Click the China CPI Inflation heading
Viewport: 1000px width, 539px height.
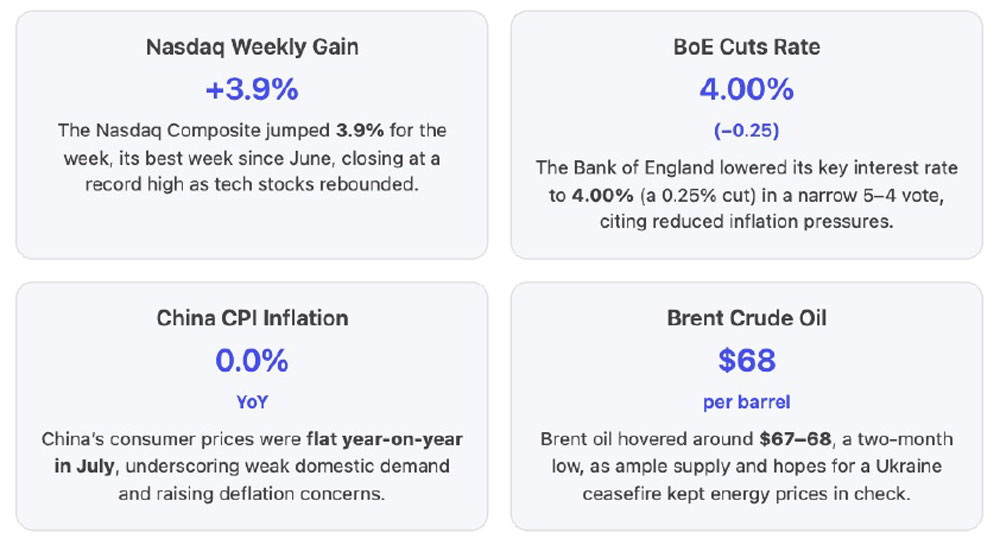(x=252, y=318)
